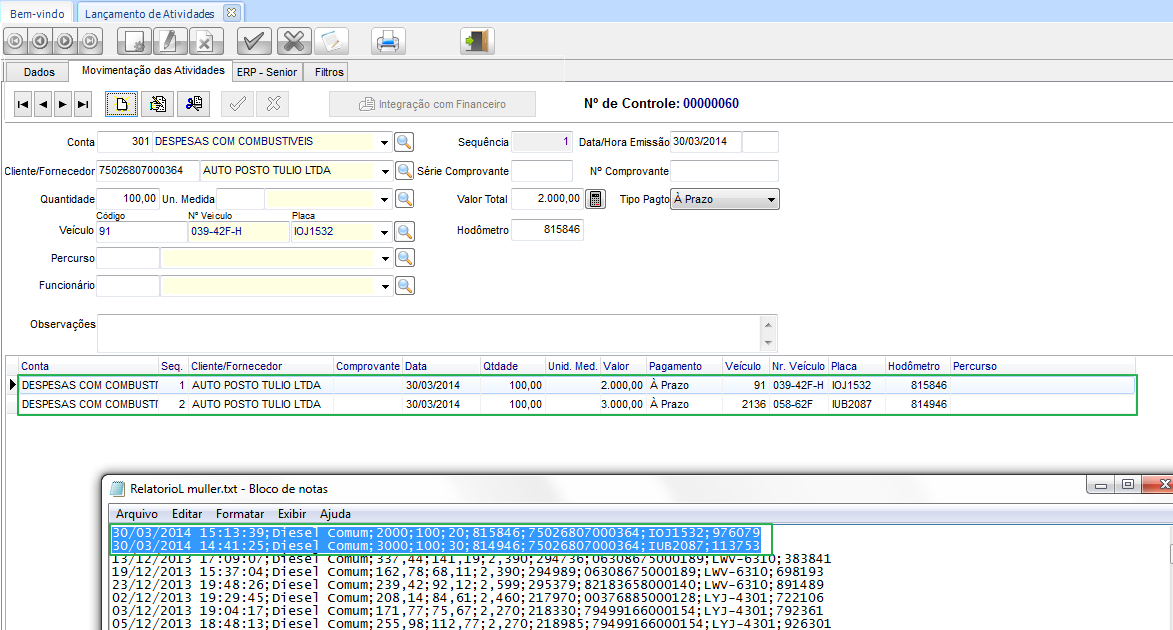Click the new blank page icon in the movement toolbar
This screenshot has height=630, width=1173.
coord(122,104)
